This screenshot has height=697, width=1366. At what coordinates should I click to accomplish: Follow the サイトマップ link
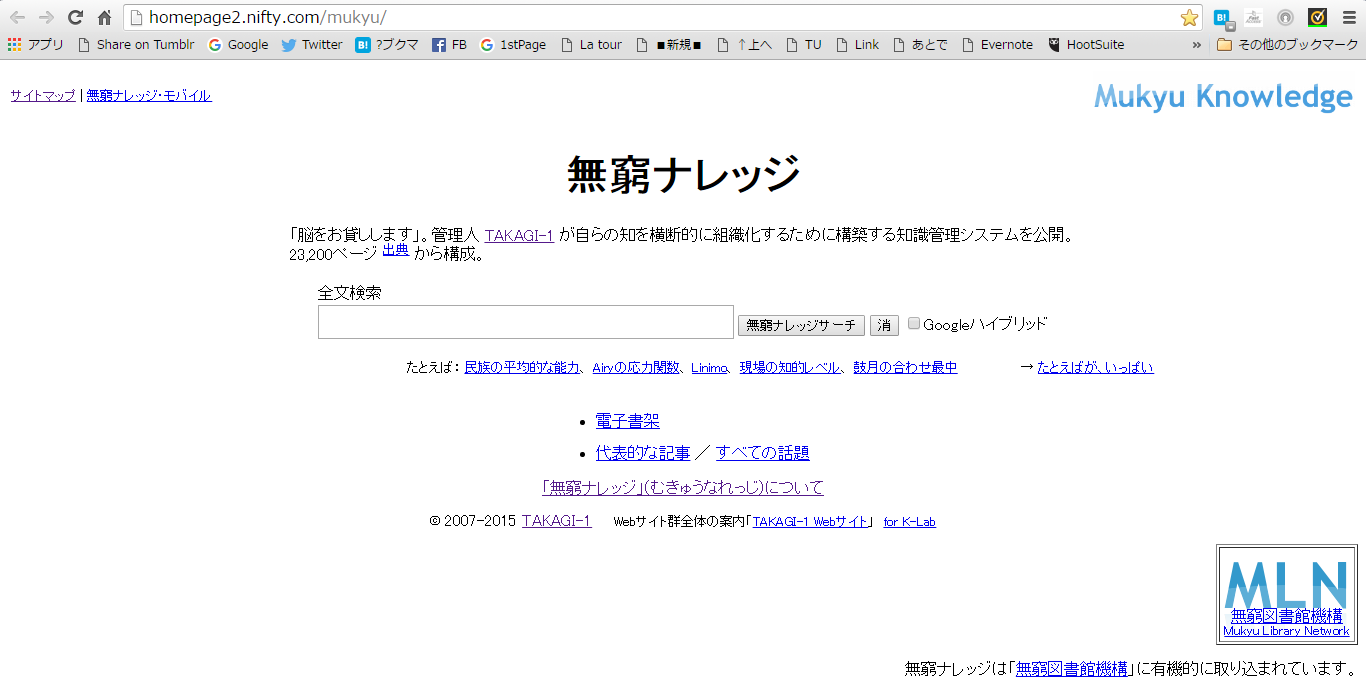[43, 96]
